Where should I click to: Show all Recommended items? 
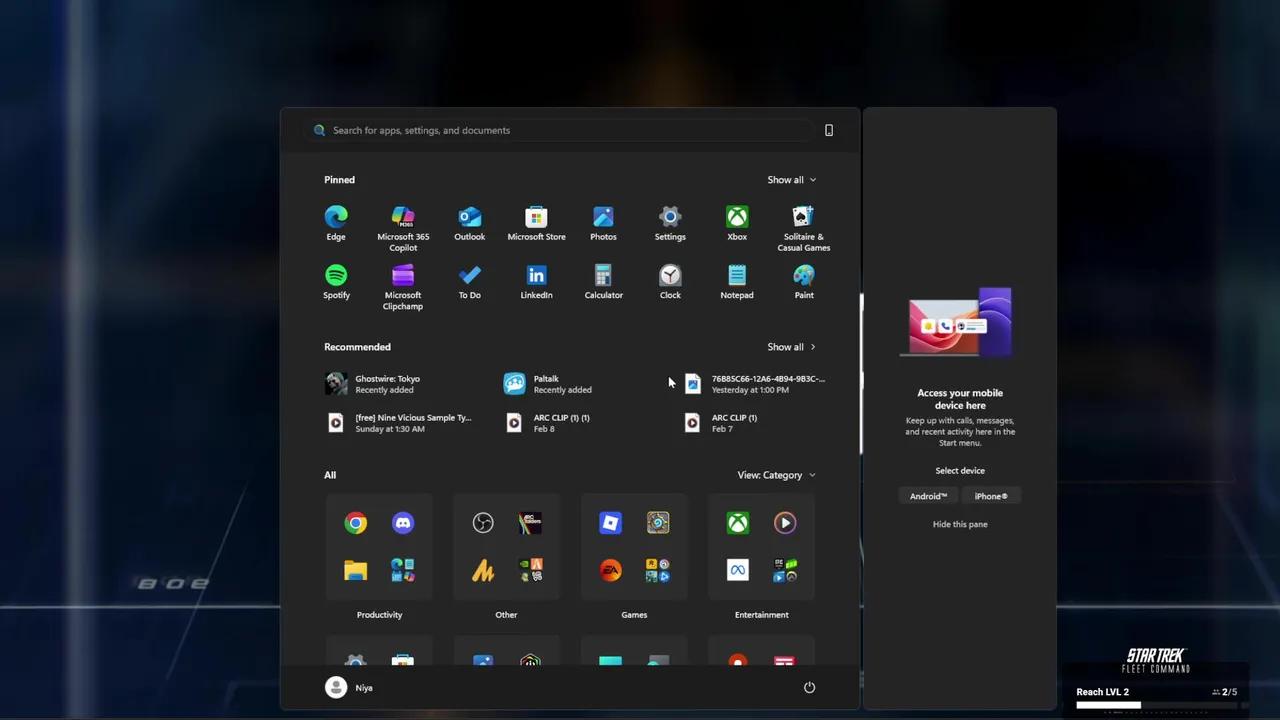[792, 347]
